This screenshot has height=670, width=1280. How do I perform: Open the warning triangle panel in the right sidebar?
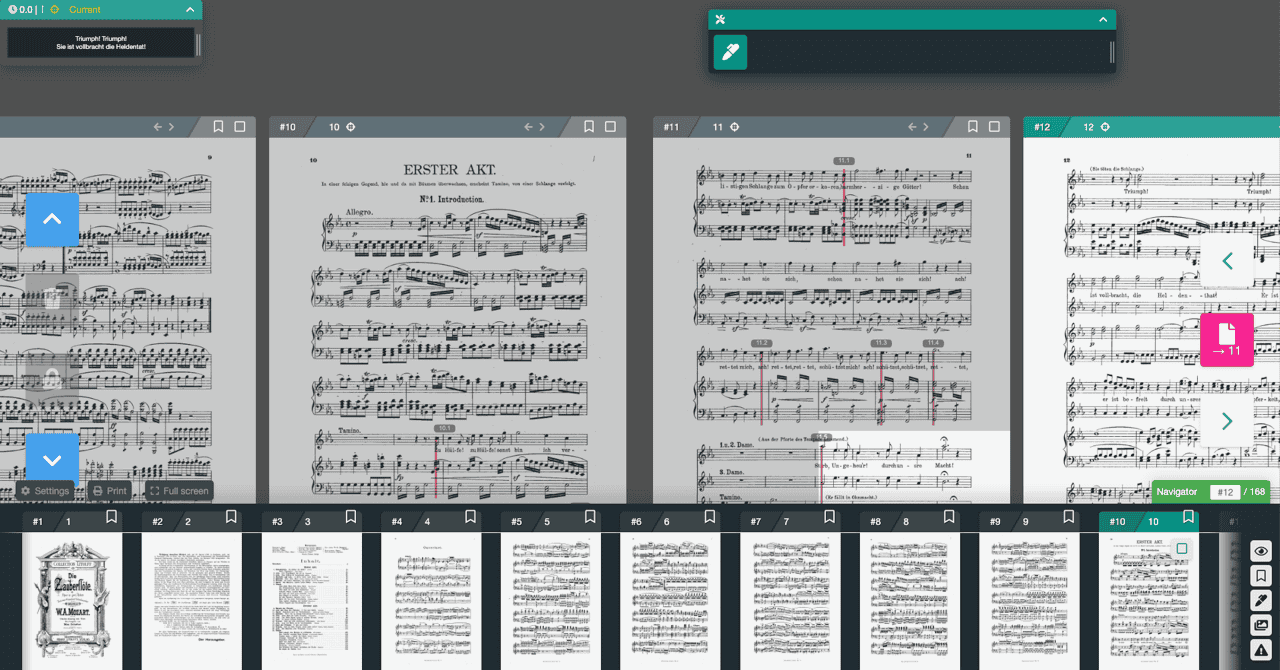pos(1261,648)
